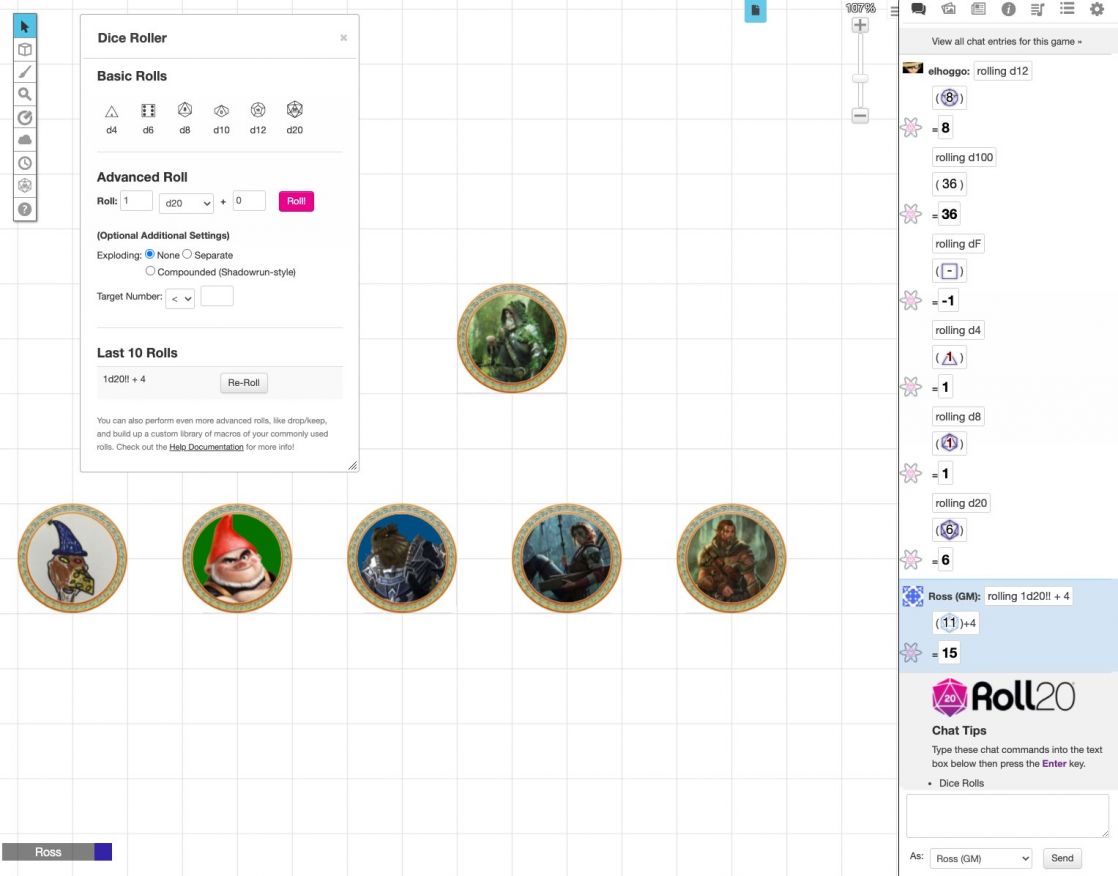Screen dimensions: 1118x876
Task: Open the Help question mark tool
Action: [25, 209]
